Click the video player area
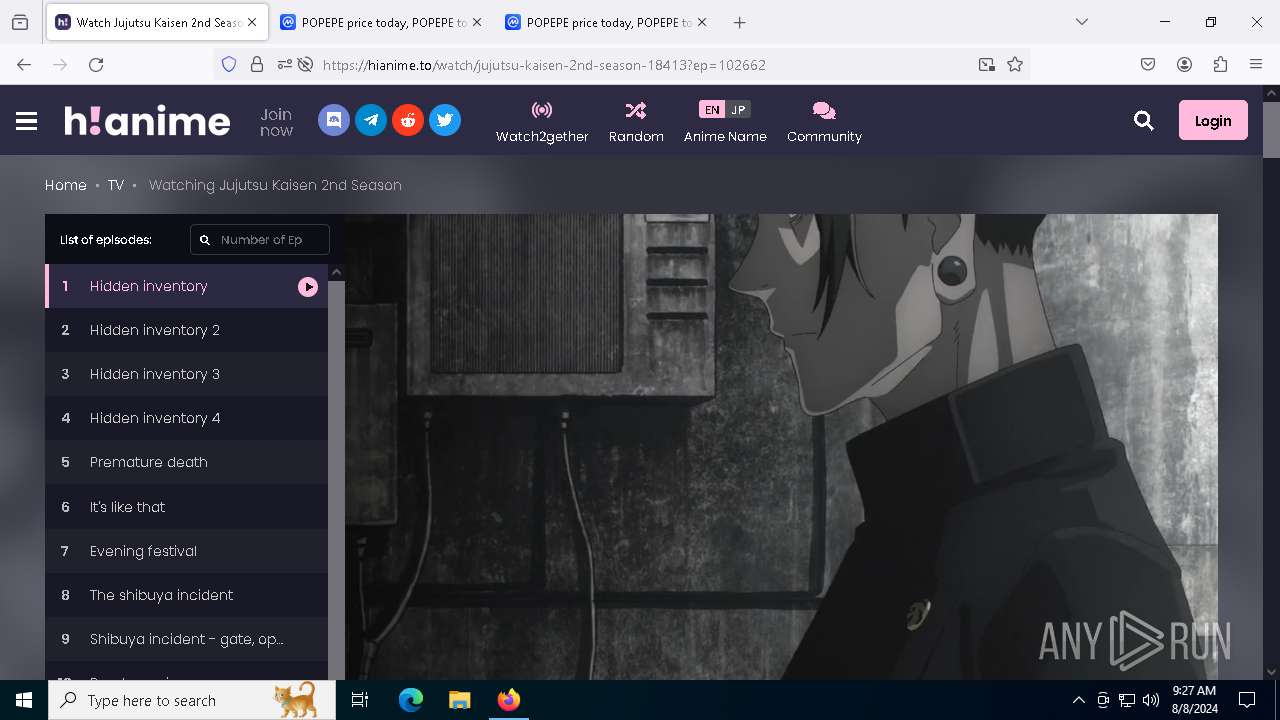 click(x=781, y=447)
